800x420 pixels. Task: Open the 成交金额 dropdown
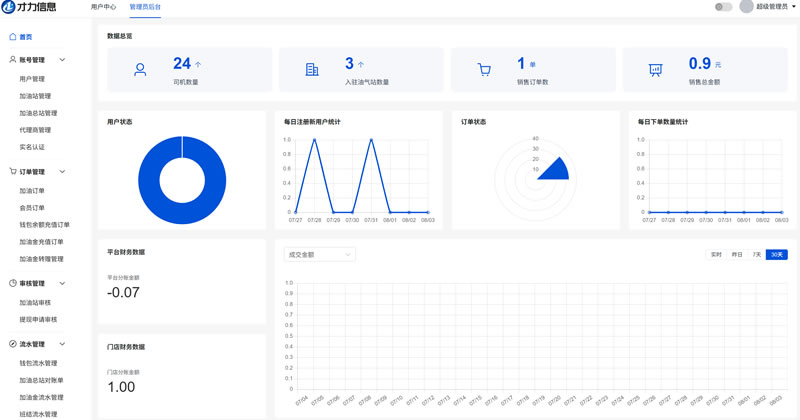tap(319, 254)
